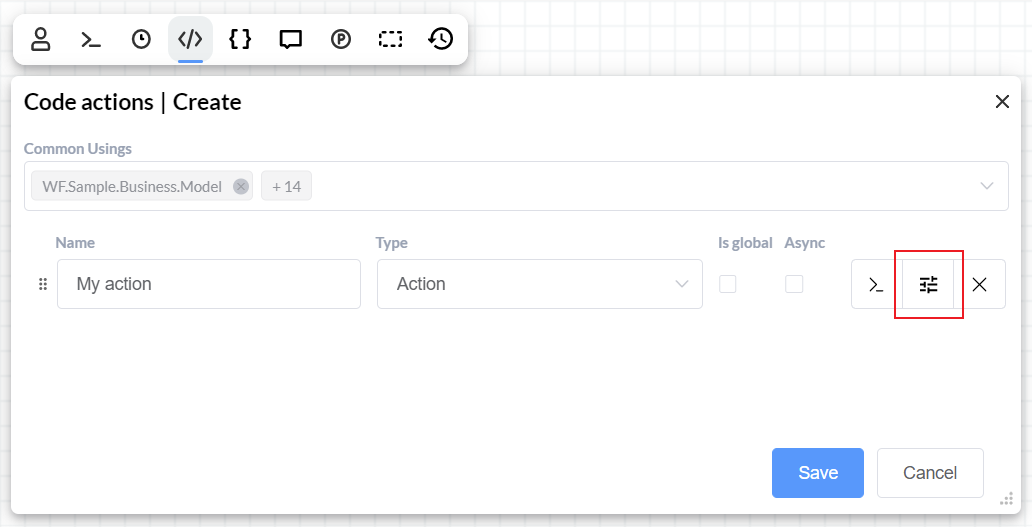Open the History icon in toolbar
Viewport: 1032px width, 527px height.
click(441, 39)
